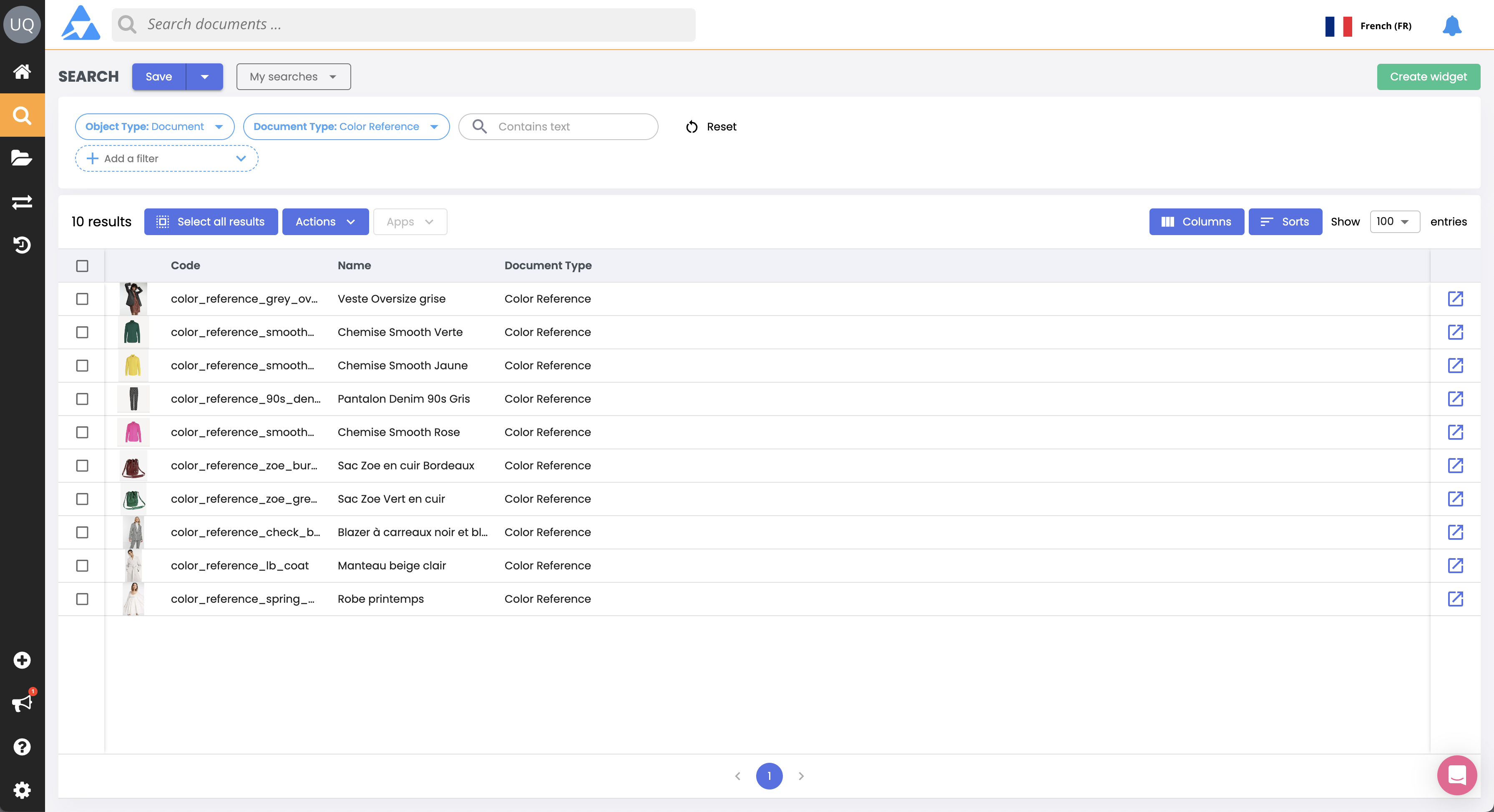Open the Search section in sidebar
This screenshot has width=1494, height=812.
pyautogui.click(x=22, y=115)
